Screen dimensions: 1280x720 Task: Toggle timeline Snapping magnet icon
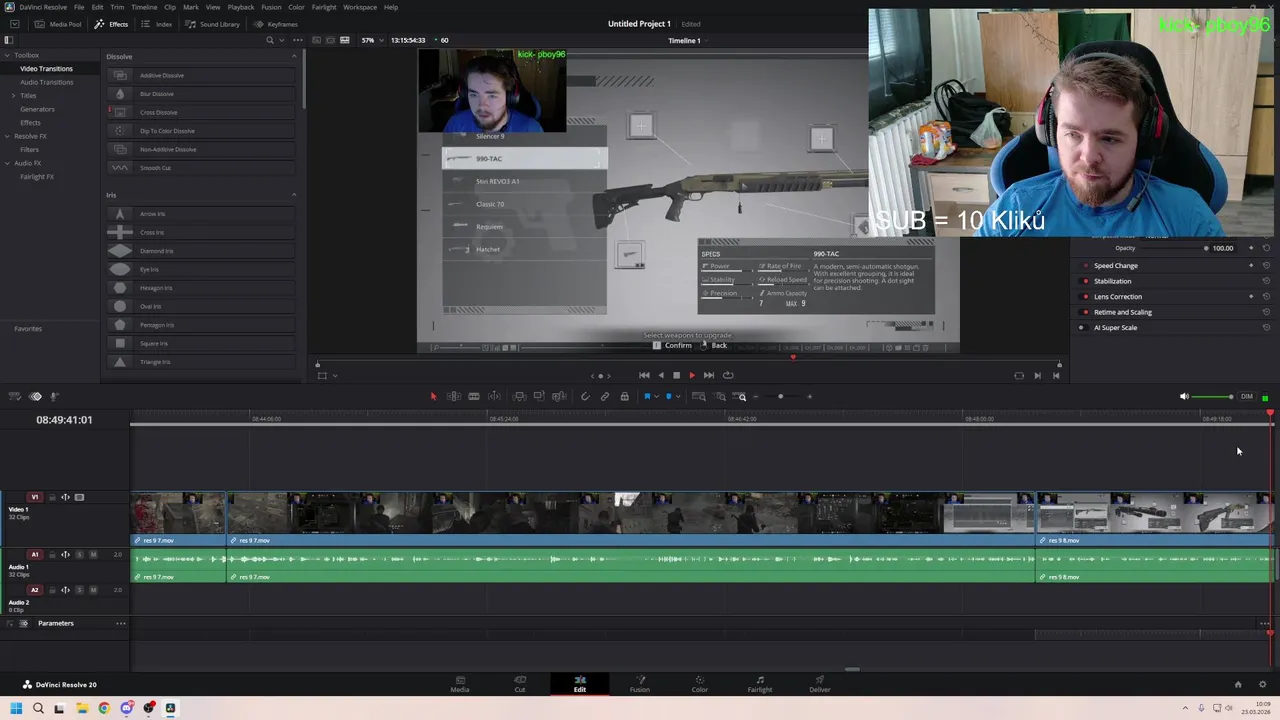pyautogui.click(x=585, y=397)
